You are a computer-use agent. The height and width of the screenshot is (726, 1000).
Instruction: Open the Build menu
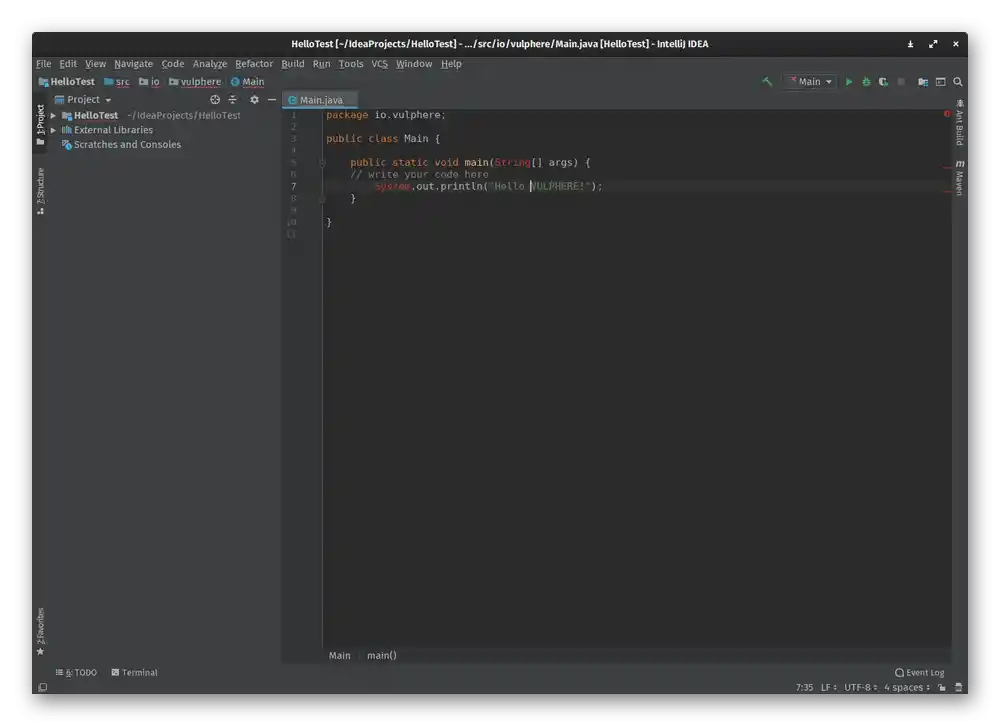click(293, 64)
